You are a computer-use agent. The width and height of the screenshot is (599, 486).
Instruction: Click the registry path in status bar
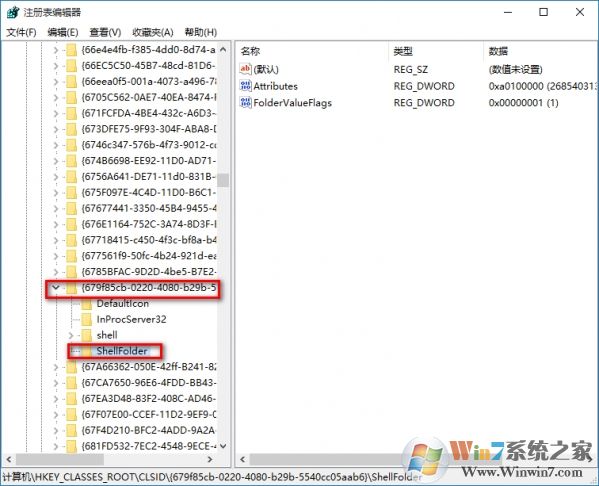[212, 477]
